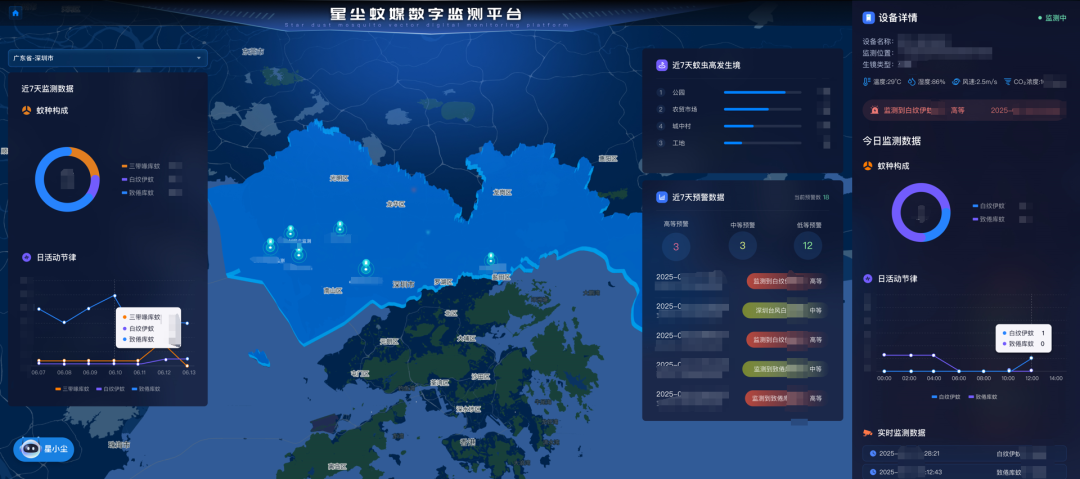Click 日活动节律 icon in 近7天监测数据 panel
The width and height of the screenshot is (1080, 479).
click(26, 257)
